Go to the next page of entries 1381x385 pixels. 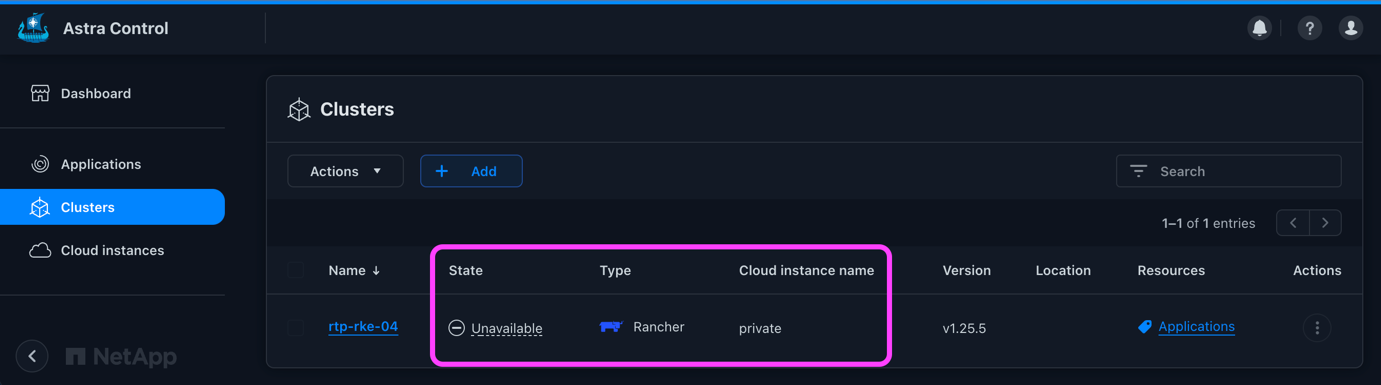1326,223
